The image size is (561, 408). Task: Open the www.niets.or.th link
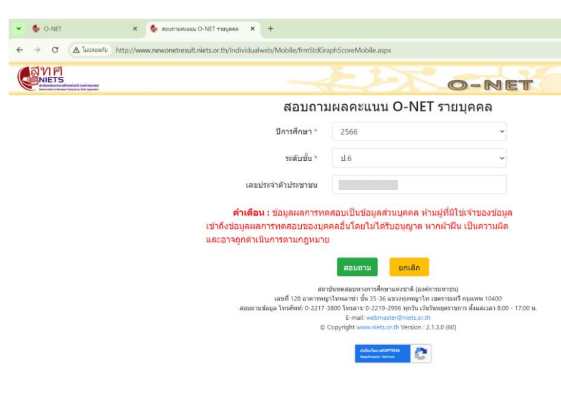click(x=377, y=327)
